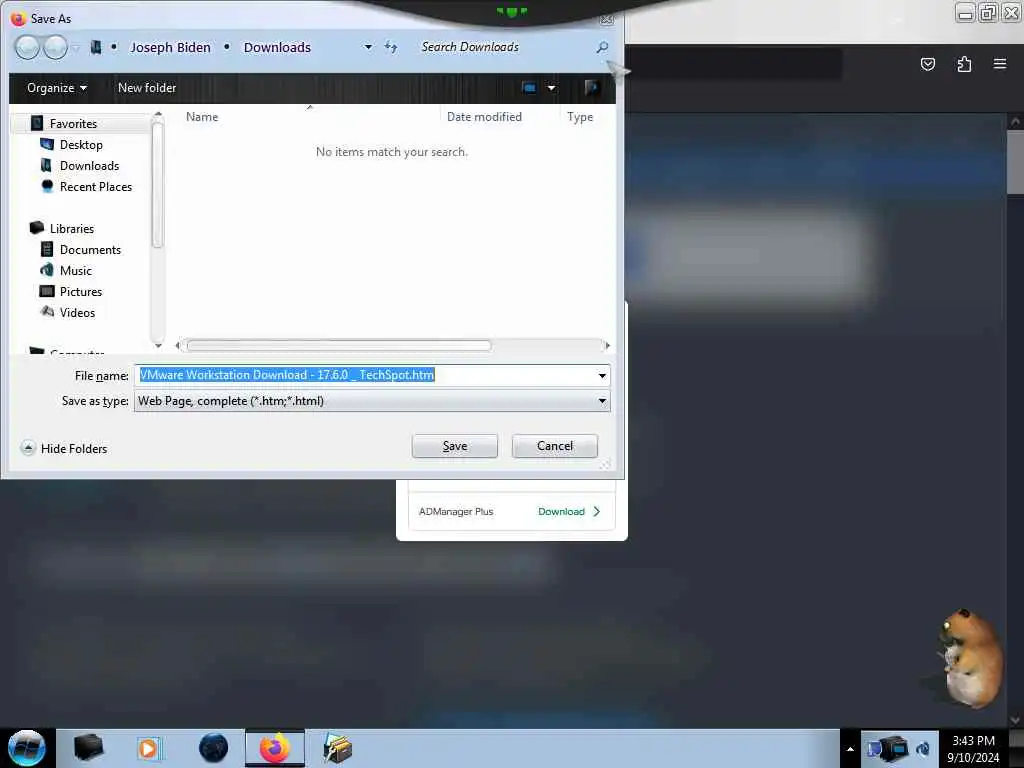Image resolution: width=1024 pixels, height=768 pixels.
Task: Collapse folders with Hide Folders
Action: (x=64, y=449)
